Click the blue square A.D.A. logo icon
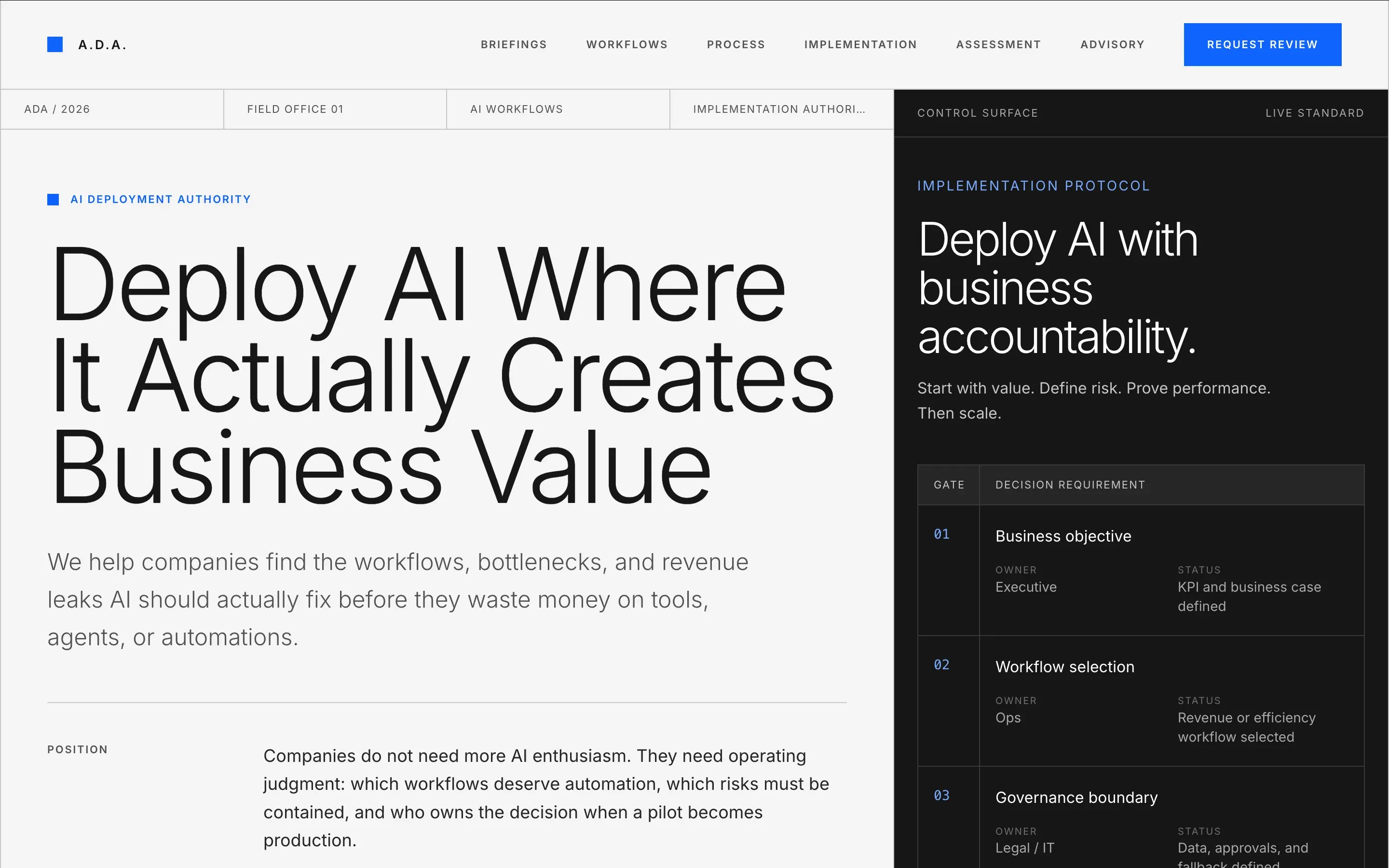 [x=55, y=44]
